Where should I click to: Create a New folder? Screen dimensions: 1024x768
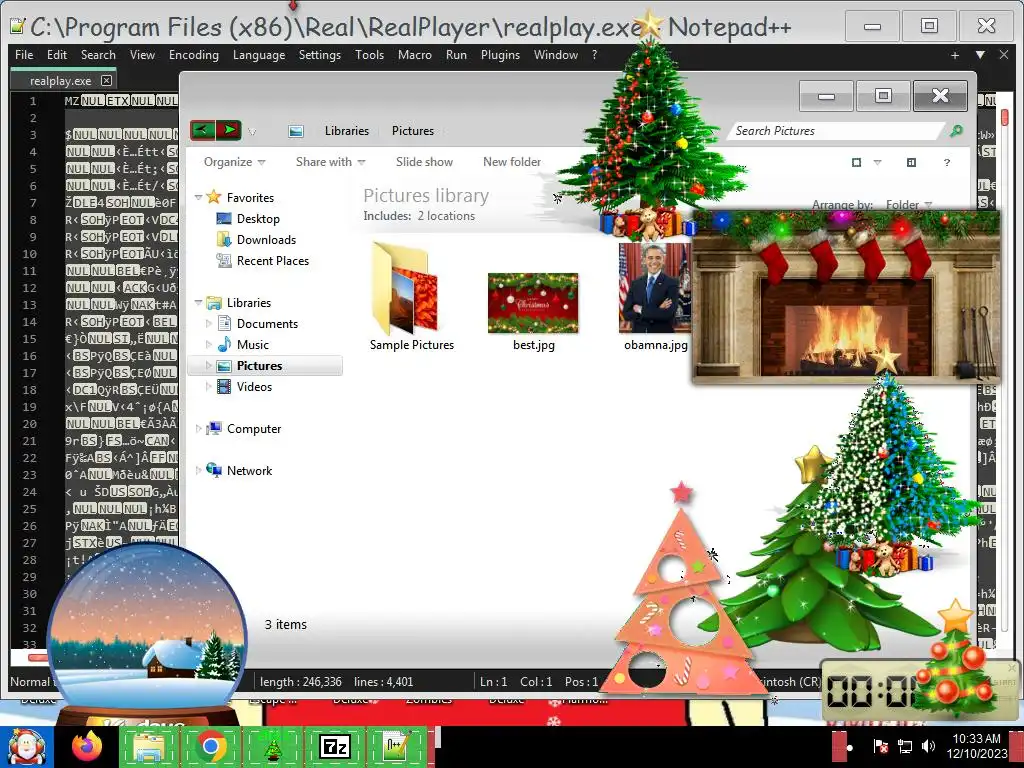point(512,162)
